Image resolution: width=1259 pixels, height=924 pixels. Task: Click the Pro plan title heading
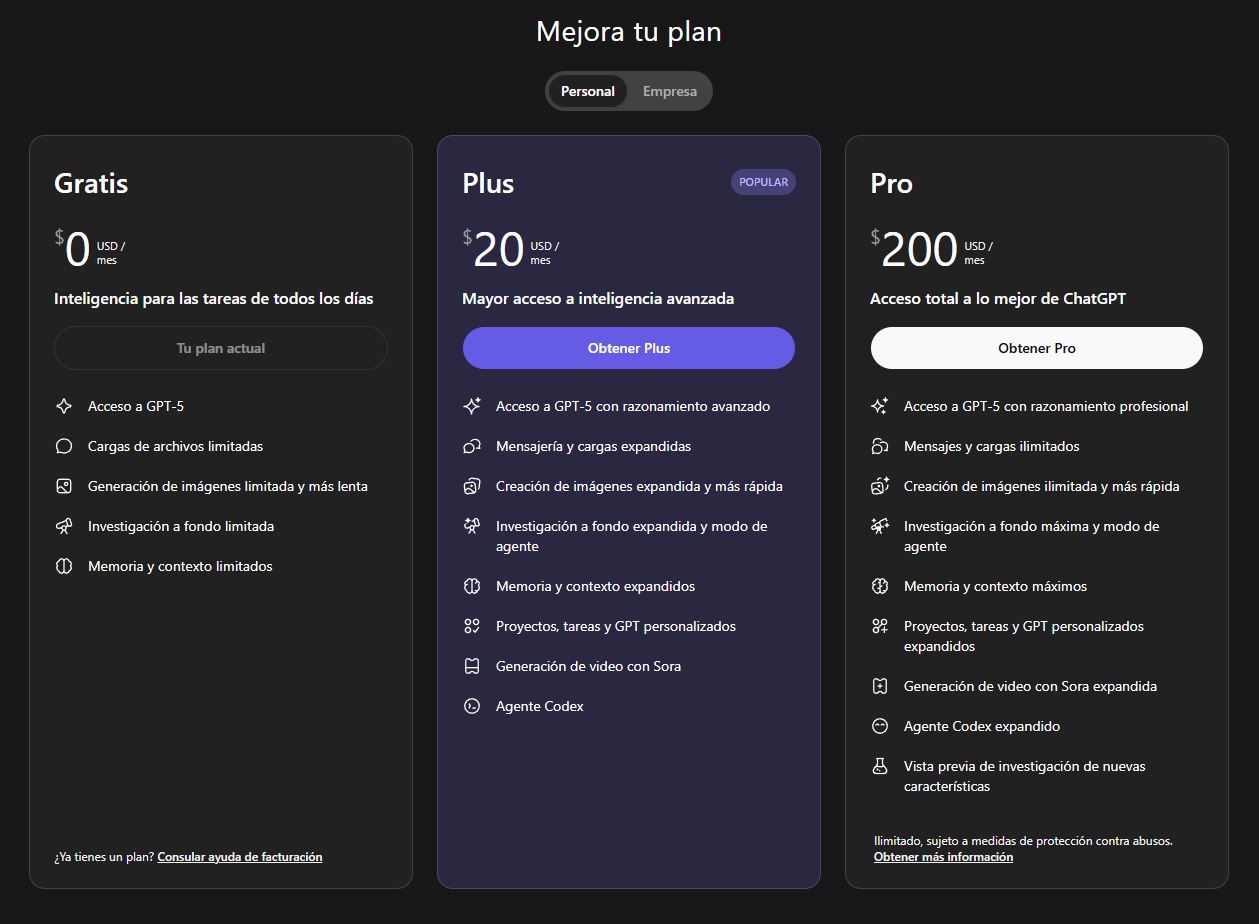coord(891,183)
